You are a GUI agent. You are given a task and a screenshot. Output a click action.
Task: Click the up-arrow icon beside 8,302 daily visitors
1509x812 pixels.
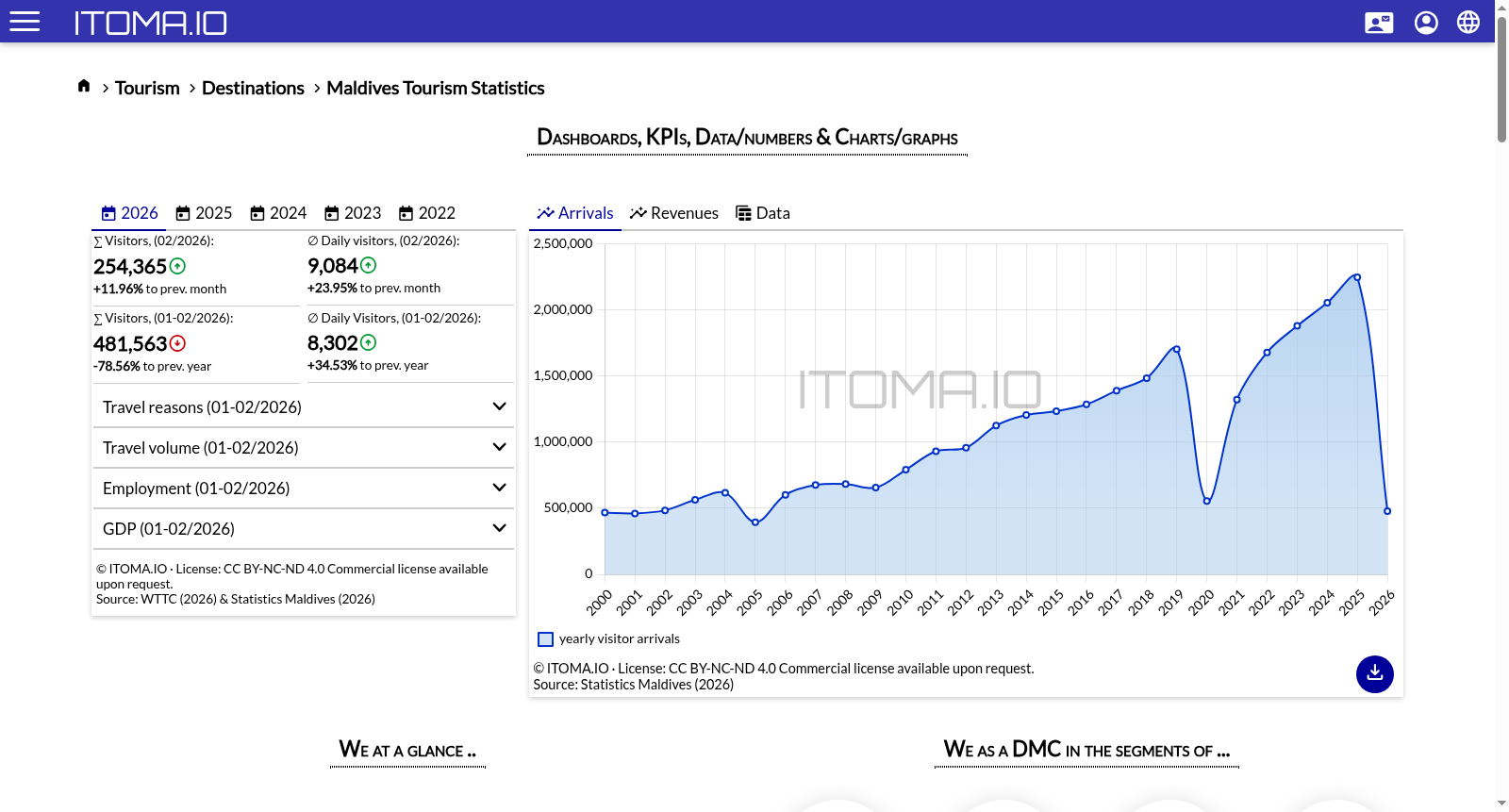369,342
